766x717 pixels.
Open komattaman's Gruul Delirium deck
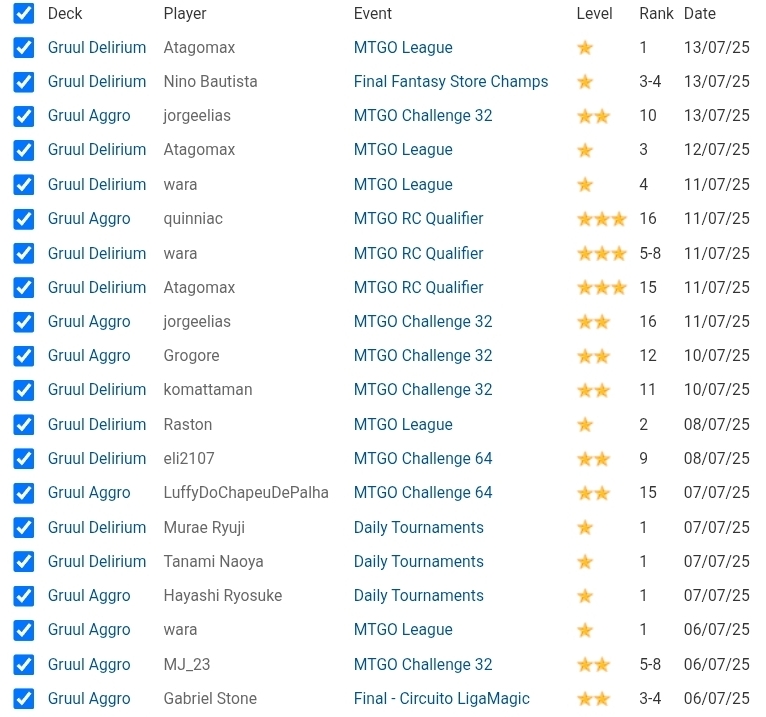(x=97, y=390)
